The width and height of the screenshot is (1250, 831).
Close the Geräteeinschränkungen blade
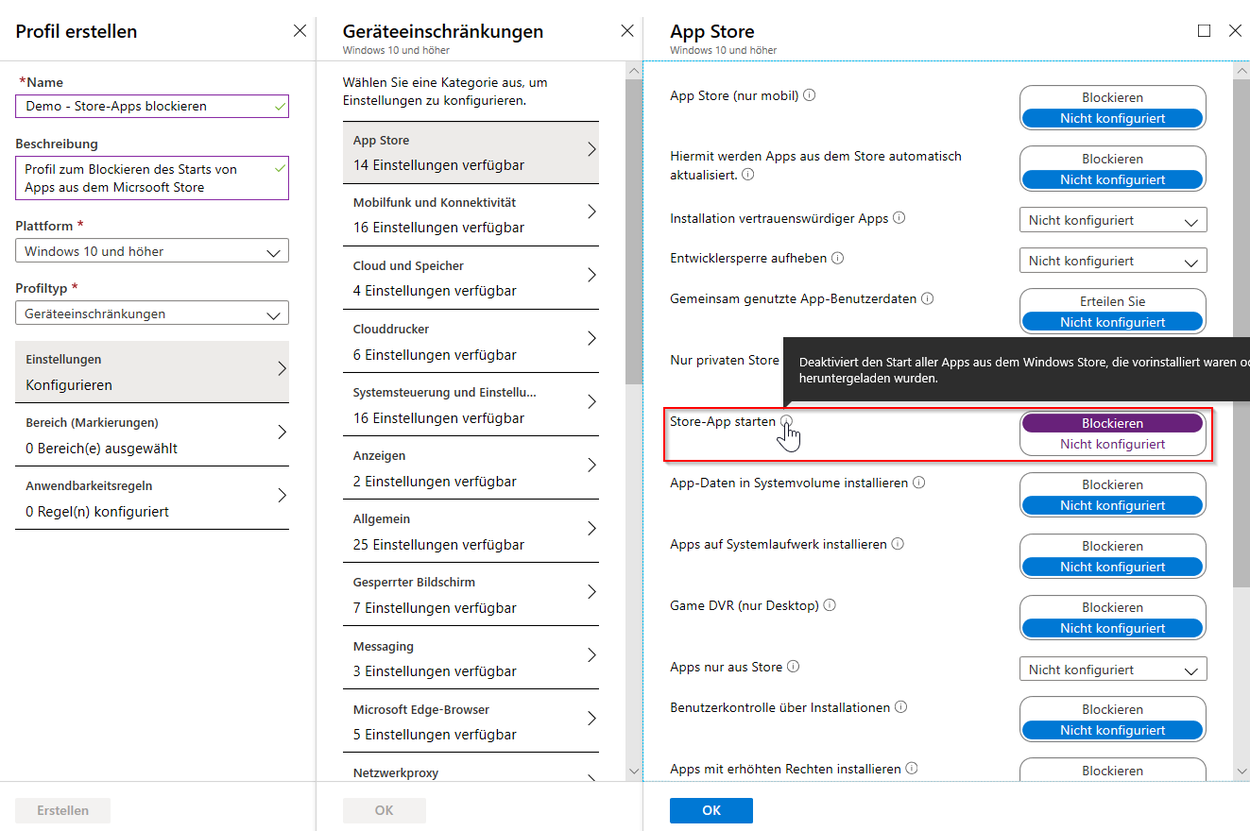pos(627,31)
